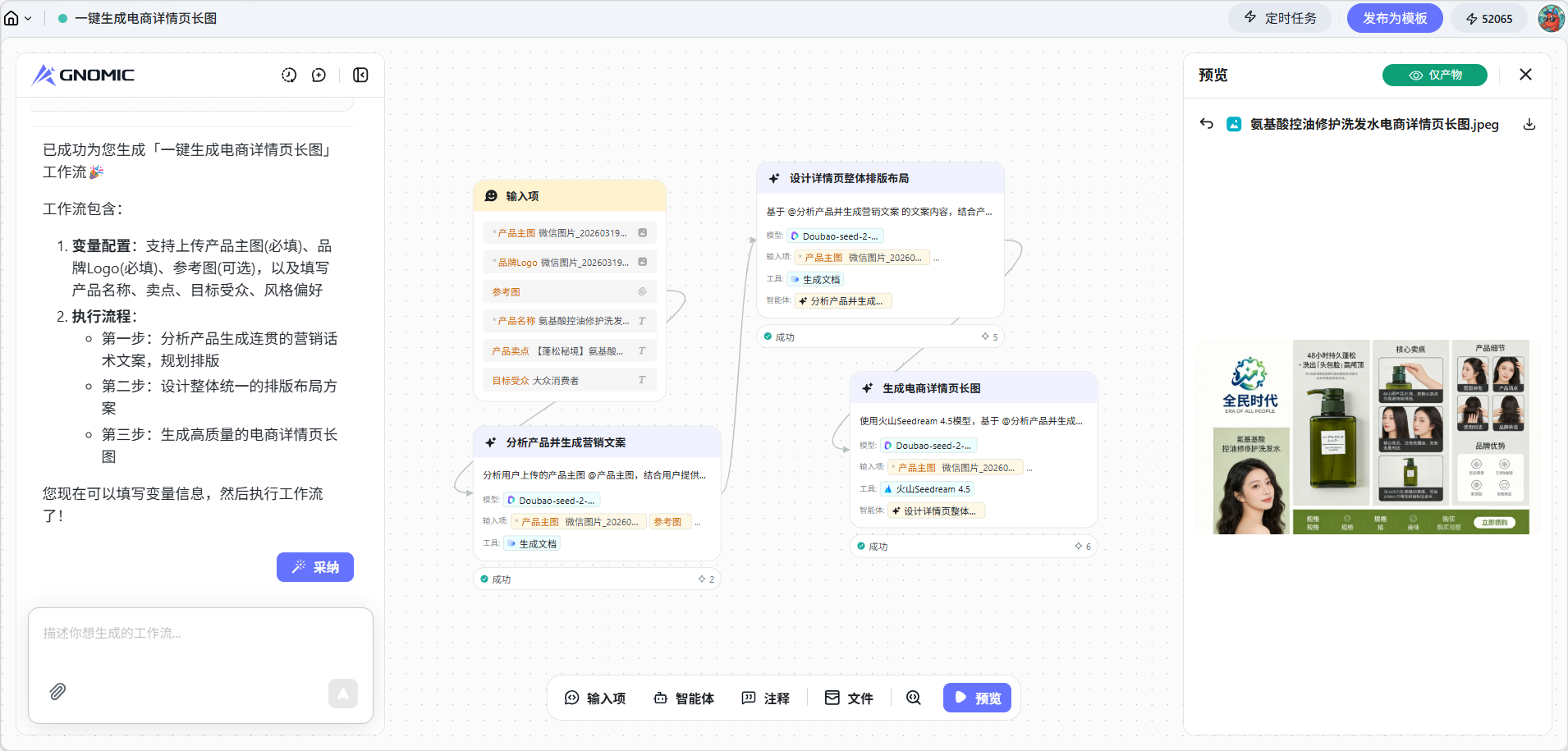Close the preview panel
Image resolution: width=1568 pixels, height=751 pixels.
[x=1525, y=75]
